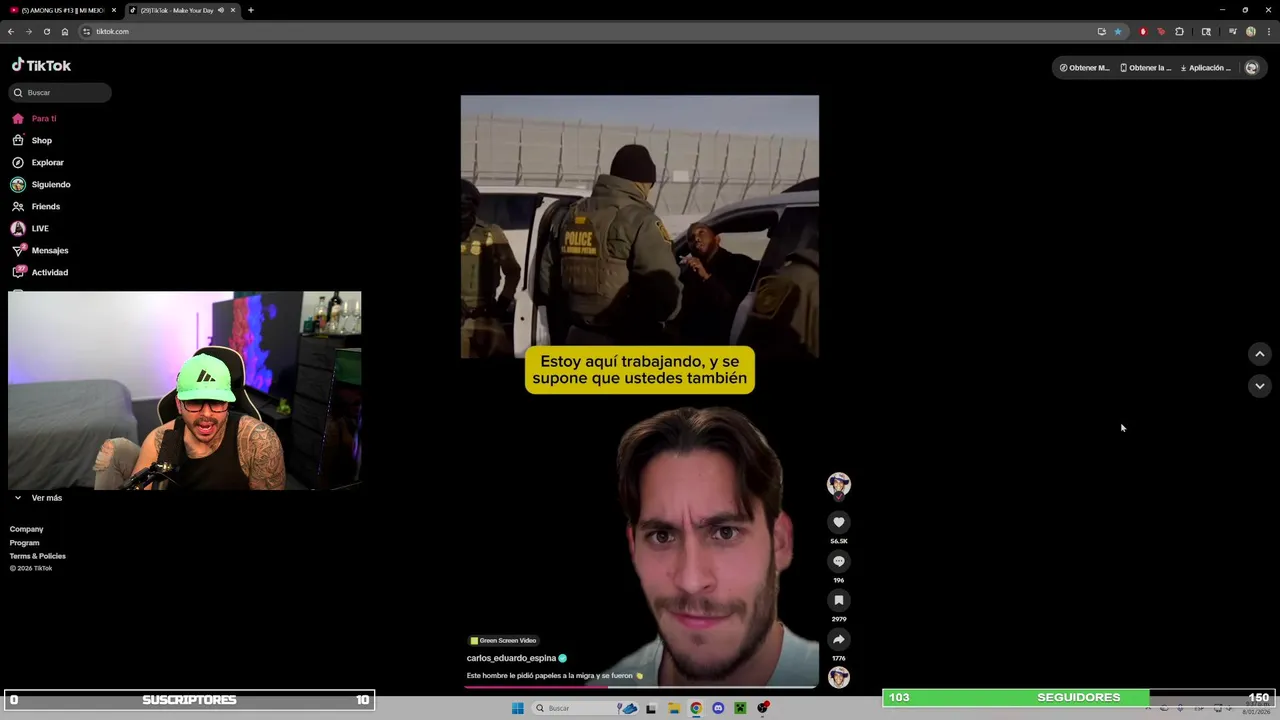This screenshot has height=720, width=1280.
Task: Open the Mensajes paper-plane icon
Action: 18,250
